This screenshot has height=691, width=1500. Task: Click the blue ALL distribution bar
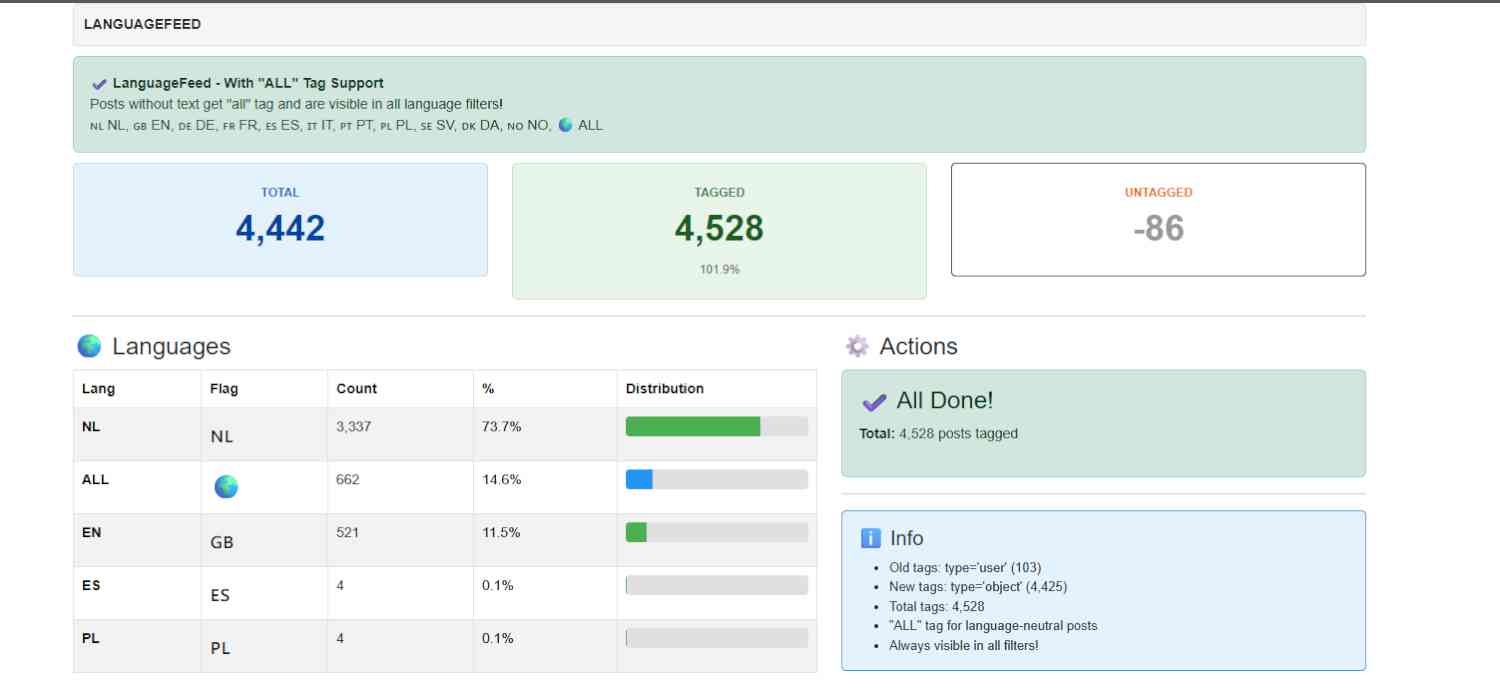pyautogui.click(x=640, y=480)
